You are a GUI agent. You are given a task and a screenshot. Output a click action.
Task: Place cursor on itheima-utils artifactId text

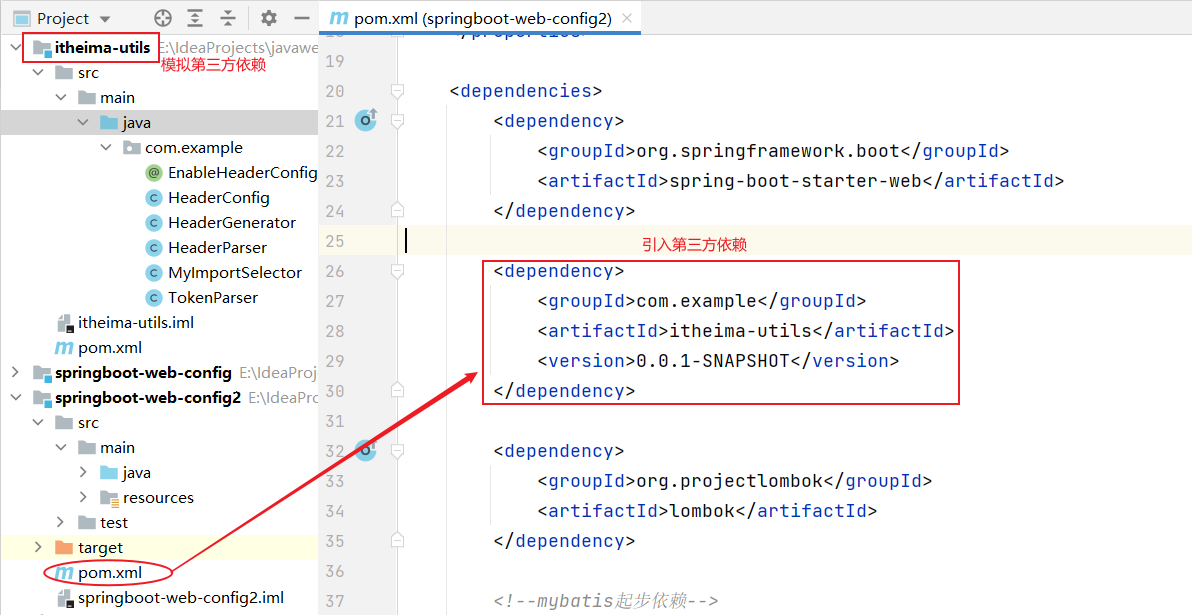(750, 331)
